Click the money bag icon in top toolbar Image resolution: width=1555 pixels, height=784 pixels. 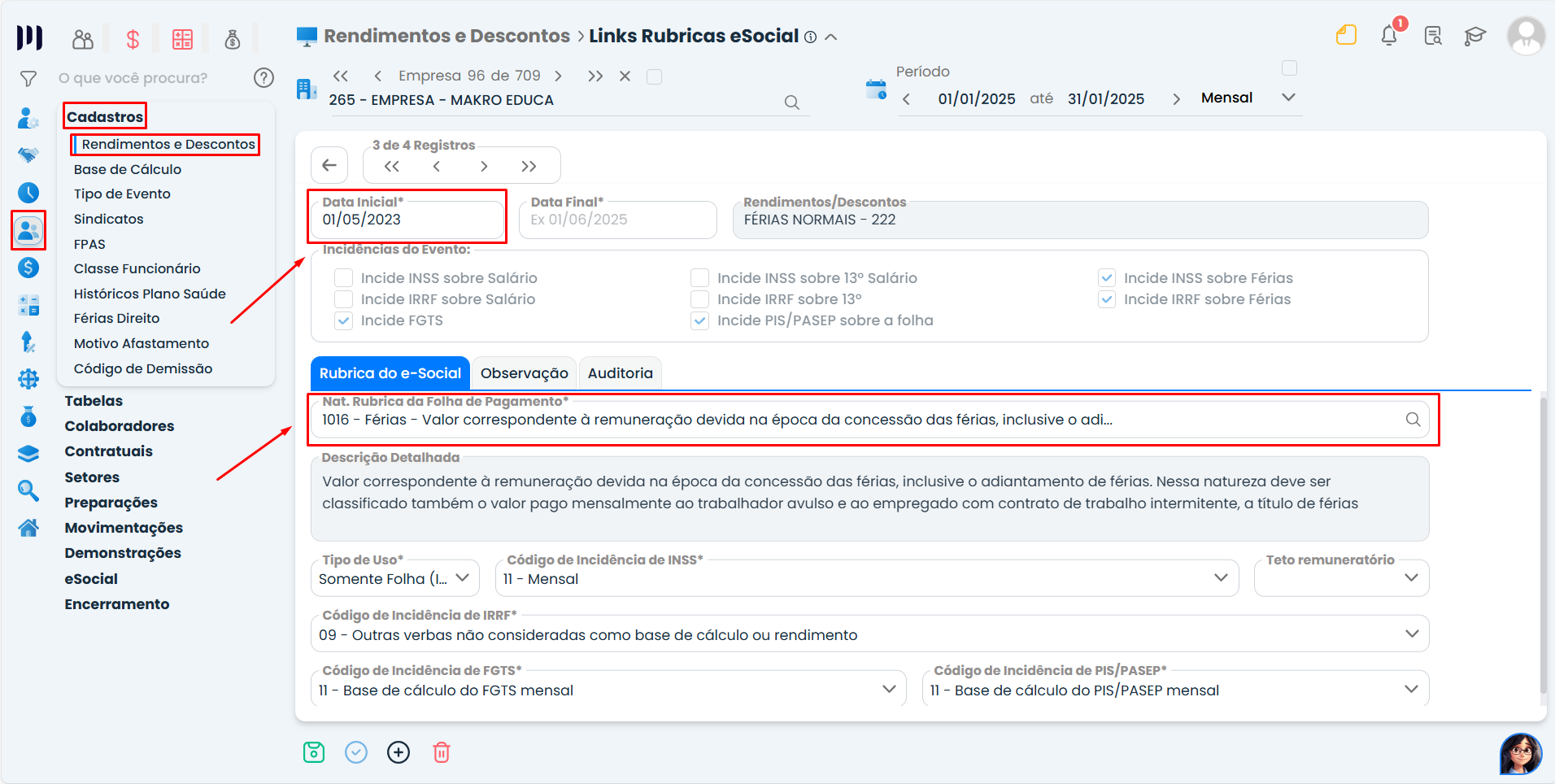pyautogui.click(x=233, y=39)
